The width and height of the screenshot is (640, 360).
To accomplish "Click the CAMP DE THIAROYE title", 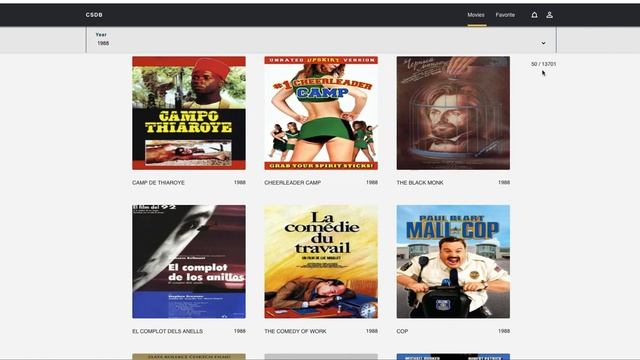I will (x=158, y=182).
